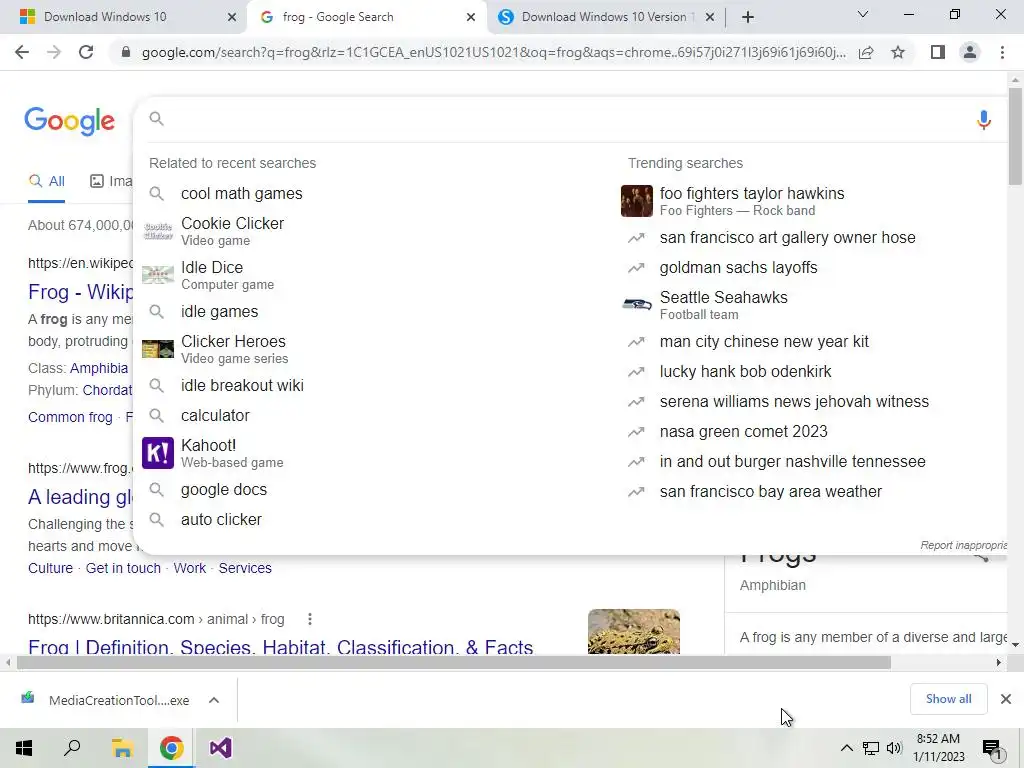Show hidden system tray icons
1024x768 pixels.
[x=846, y=748]
